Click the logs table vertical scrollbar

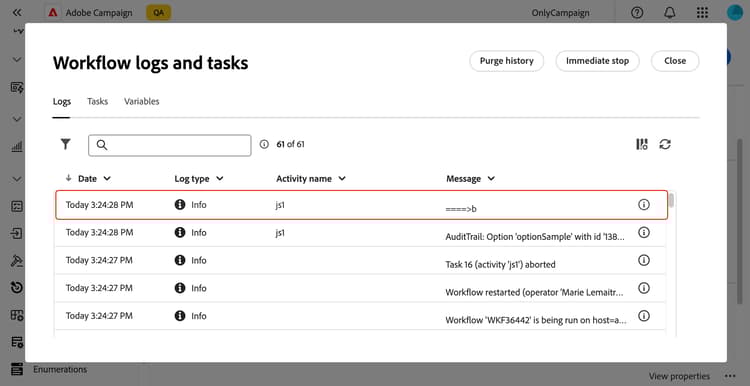[x=672, y=200]
